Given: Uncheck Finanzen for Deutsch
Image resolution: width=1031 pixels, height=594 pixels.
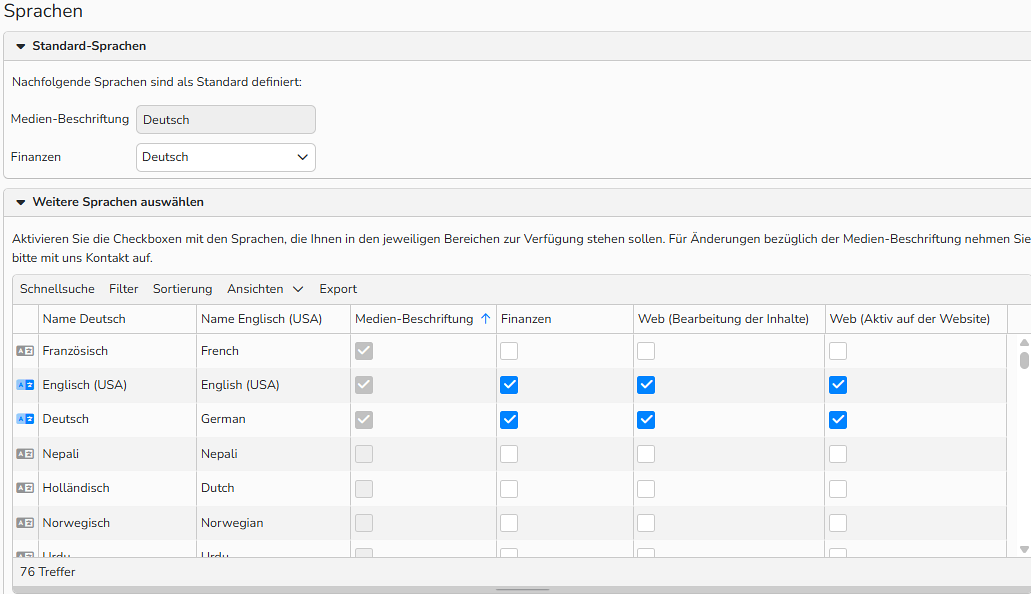Looking at the screenshot, I should pyautogui.click(x=509, y=420).
